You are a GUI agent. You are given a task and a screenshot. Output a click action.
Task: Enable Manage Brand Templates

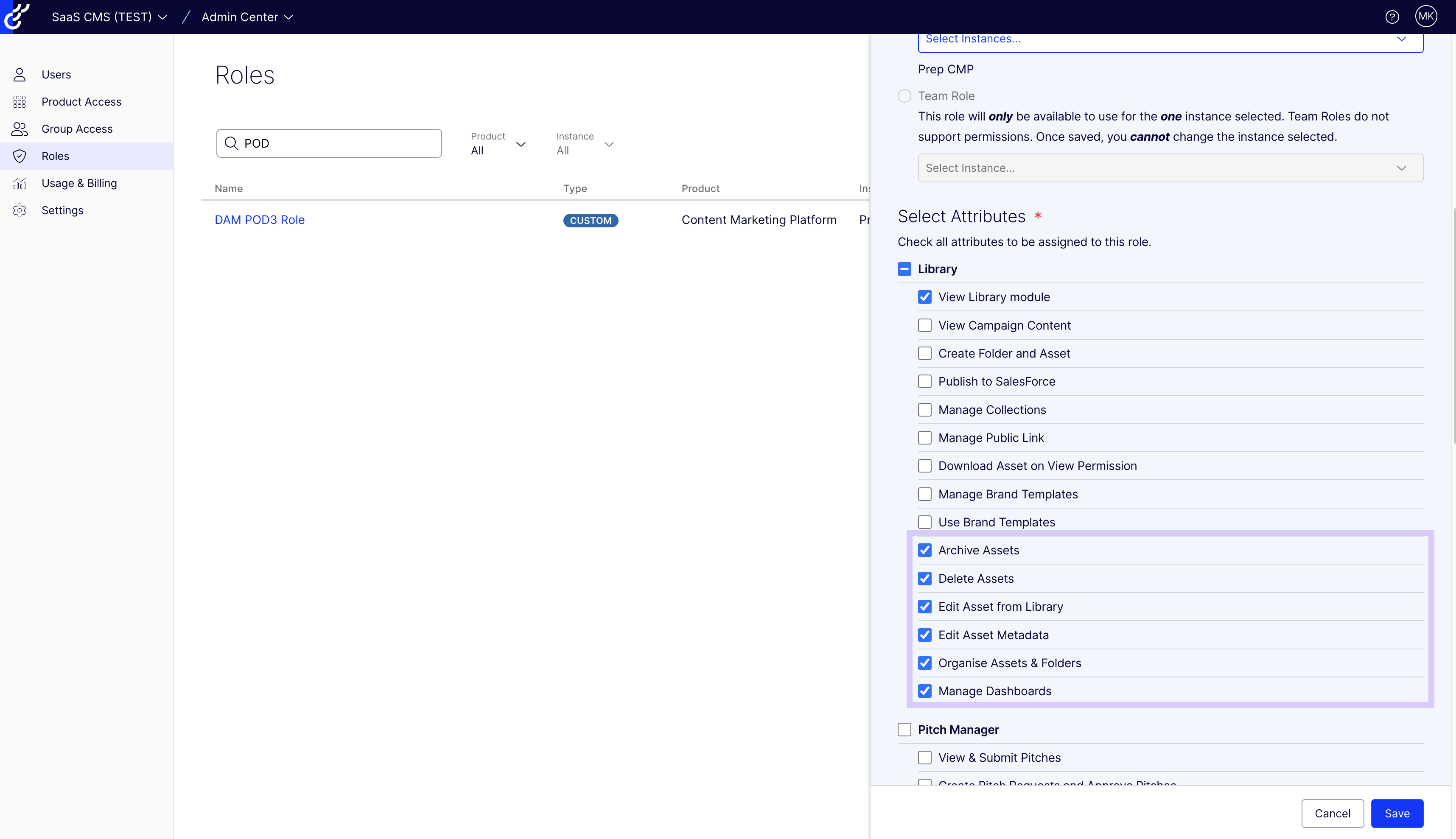click(x=924, y=495)
